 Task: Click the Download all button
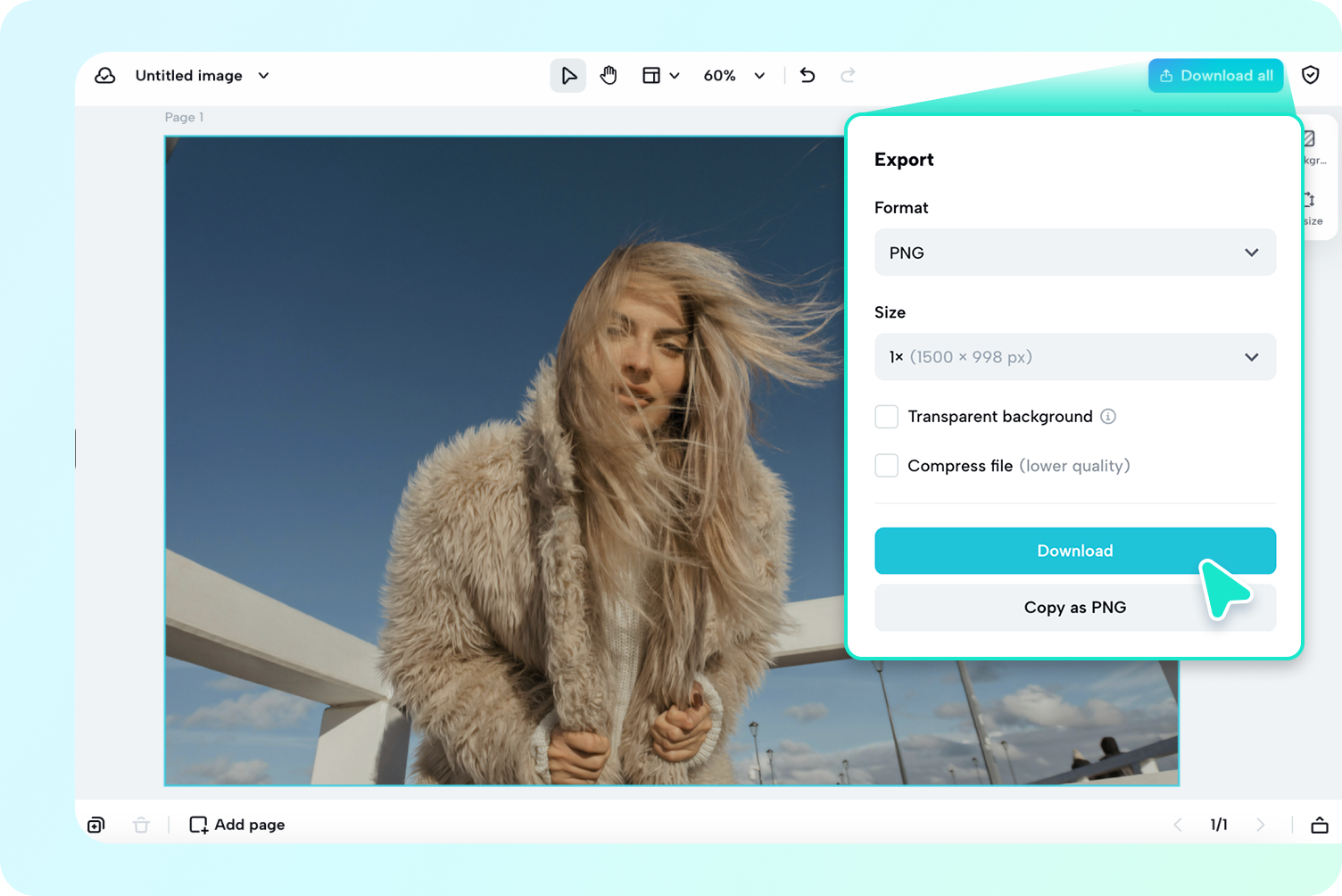pos(1215,76)
